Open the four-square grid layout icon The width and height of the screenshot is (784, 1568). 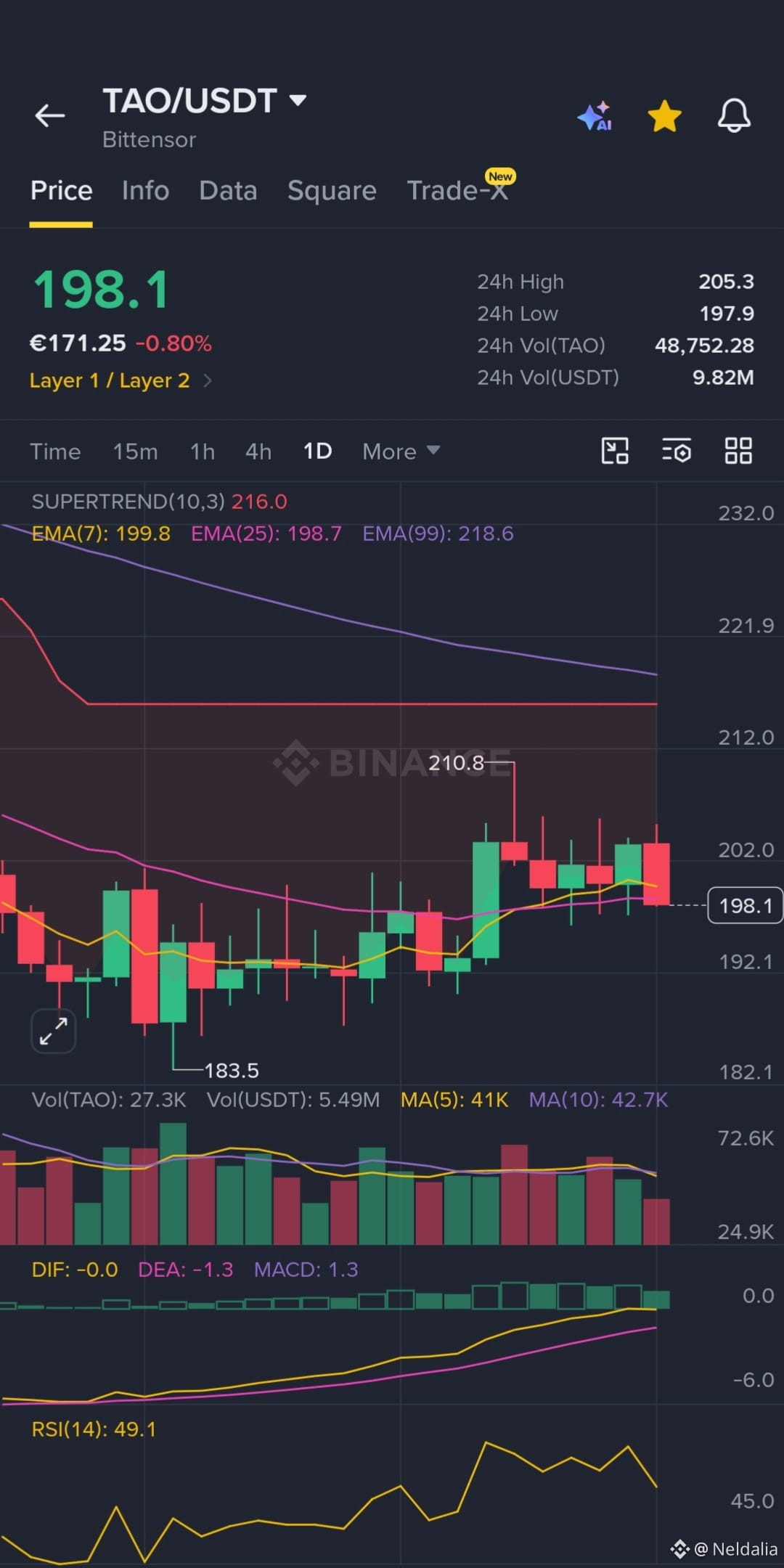[738, 451]
